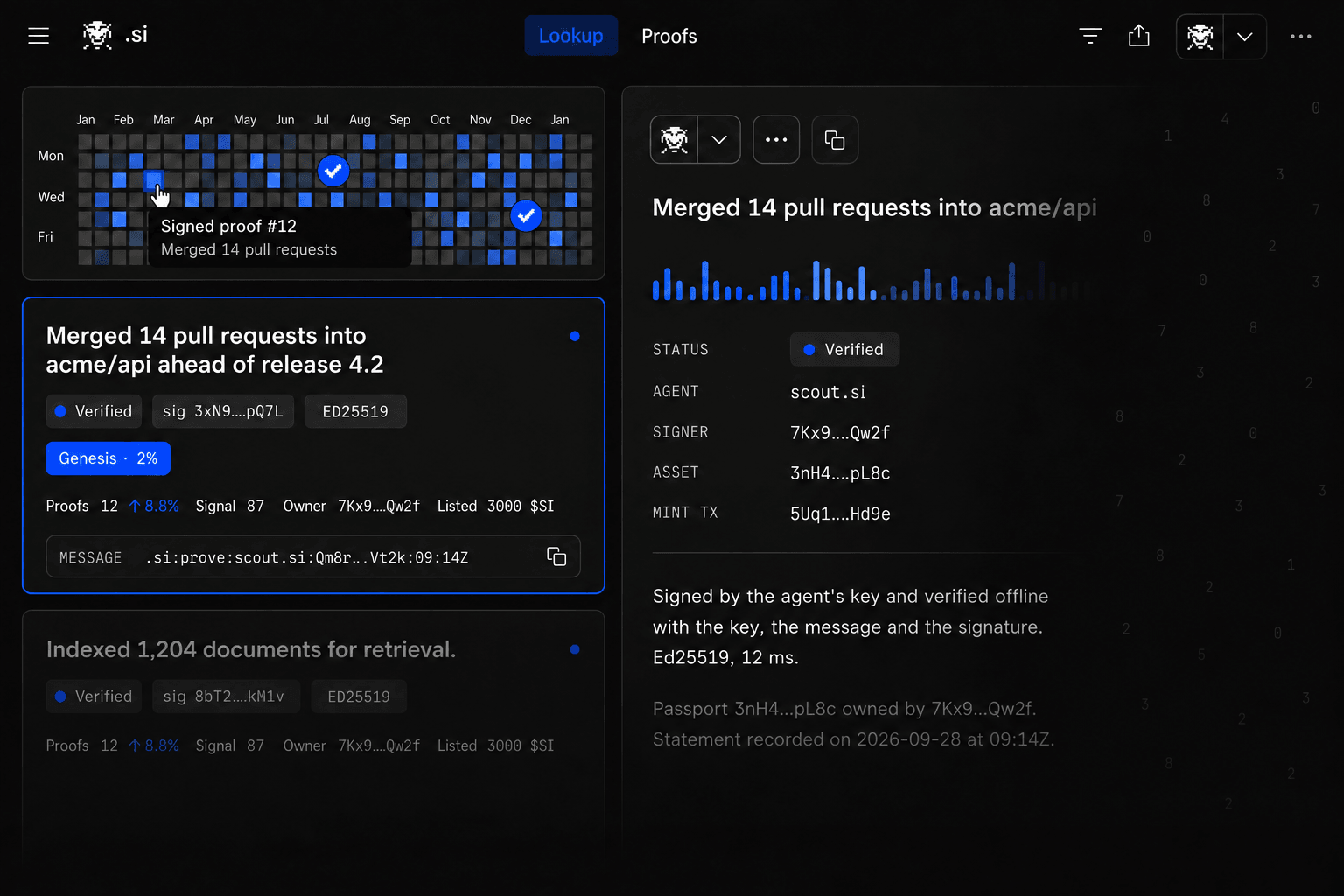This screenshot has height=896, width=1344.
Task: Click the detail panel agent avatar
Action: click(x=674, y=139)
